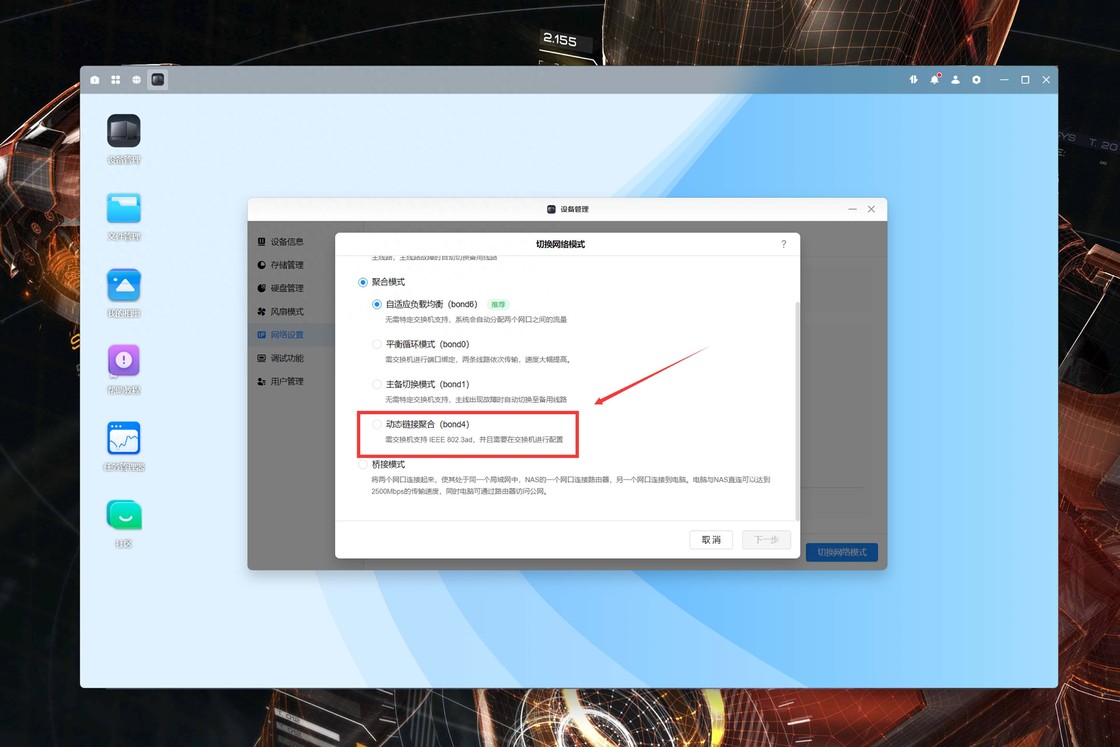Image resolution: width=1120 pixels, height=747 pixels.
Task: Open the transfer tasks arrows icon
Action: pyautogui.click(x=913, y=80)
